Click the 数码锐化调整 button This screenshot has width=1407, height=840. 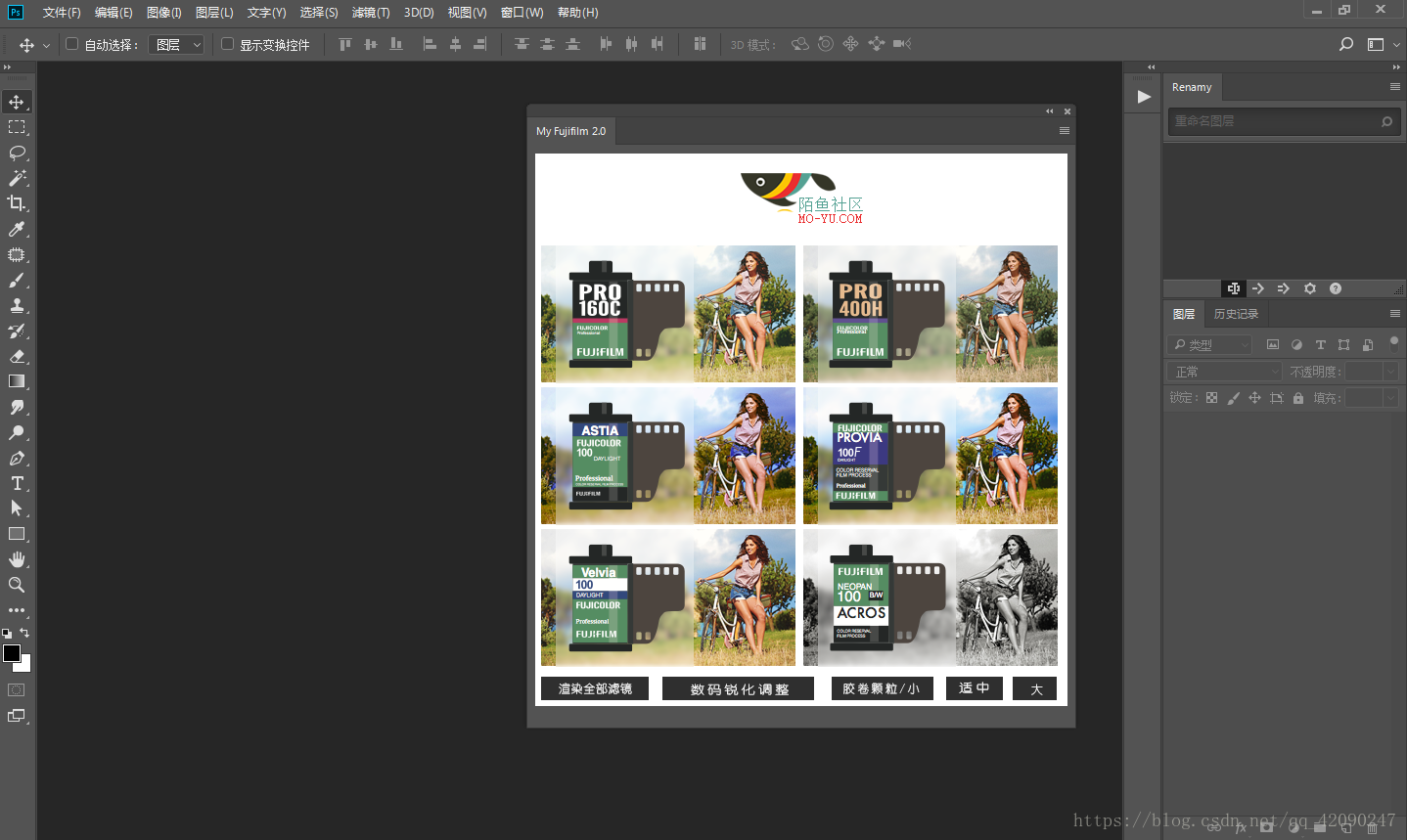739,688
